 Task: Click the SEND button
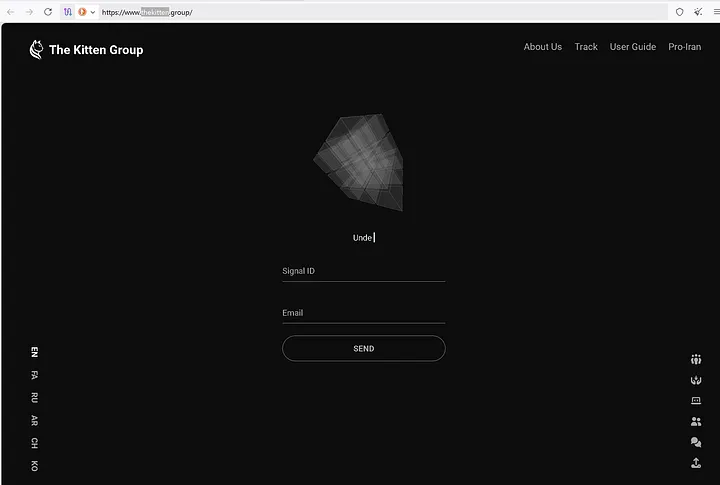click(364, 349)
